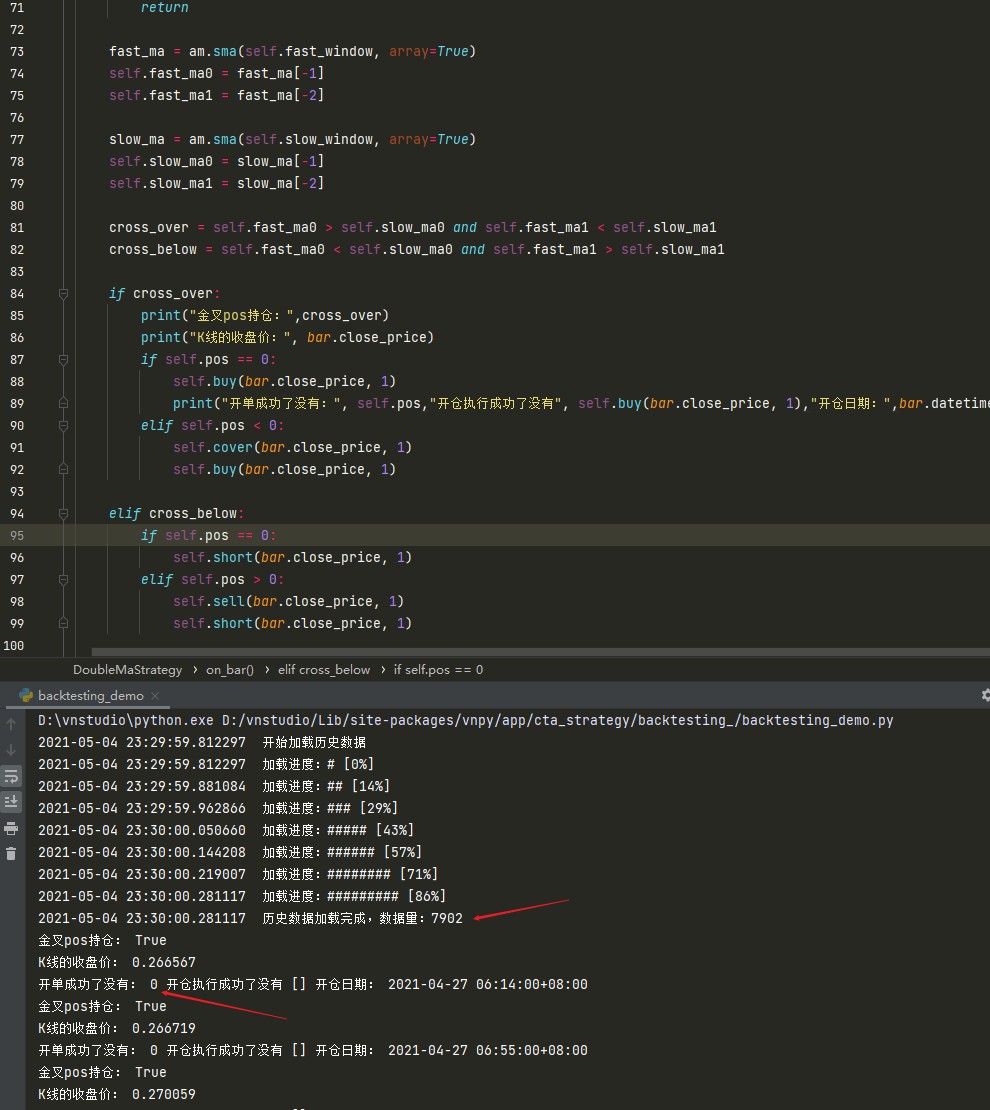Click the DoubleMaStrategy breadcrumb

coord(127,670)
